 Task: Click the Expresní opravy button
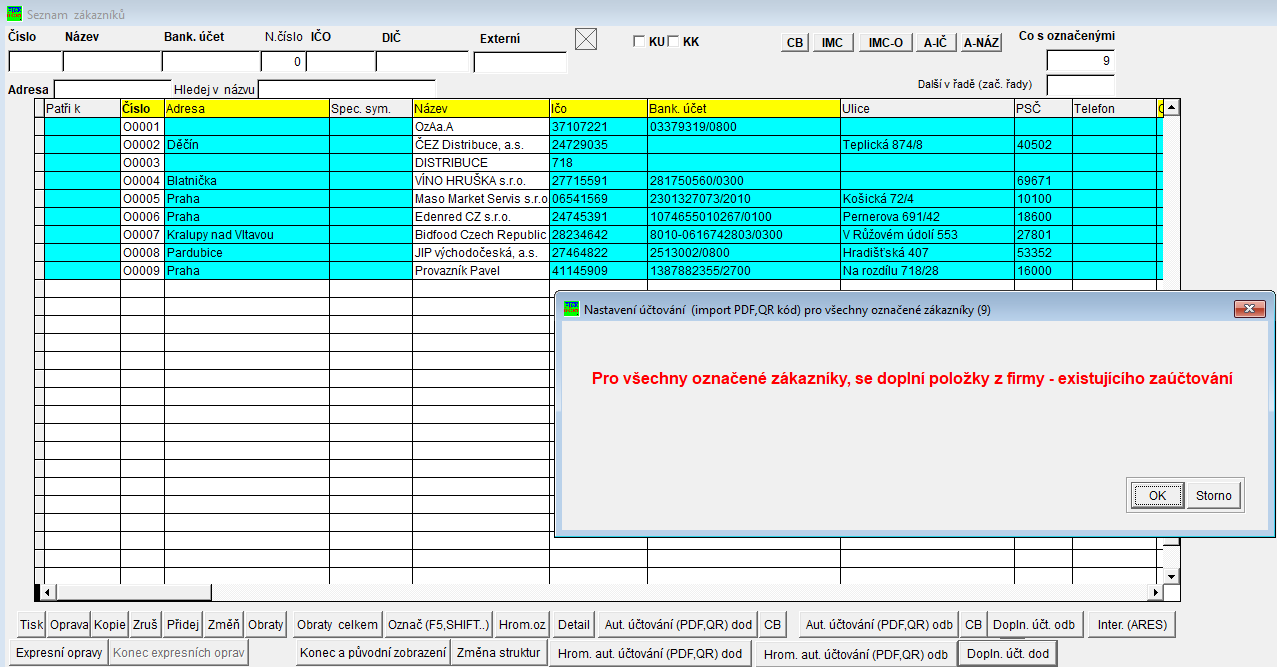[60, 653]
